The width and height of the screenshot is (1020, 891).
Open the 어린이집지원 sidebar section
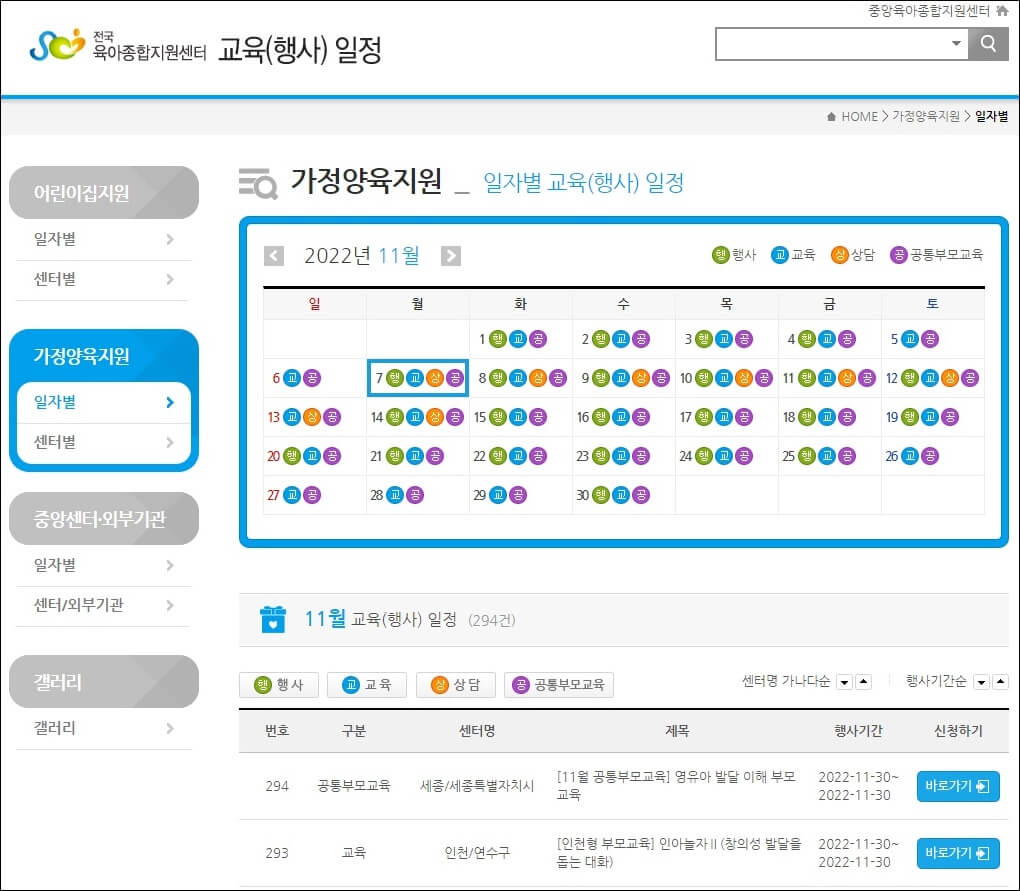coord(103,192)
